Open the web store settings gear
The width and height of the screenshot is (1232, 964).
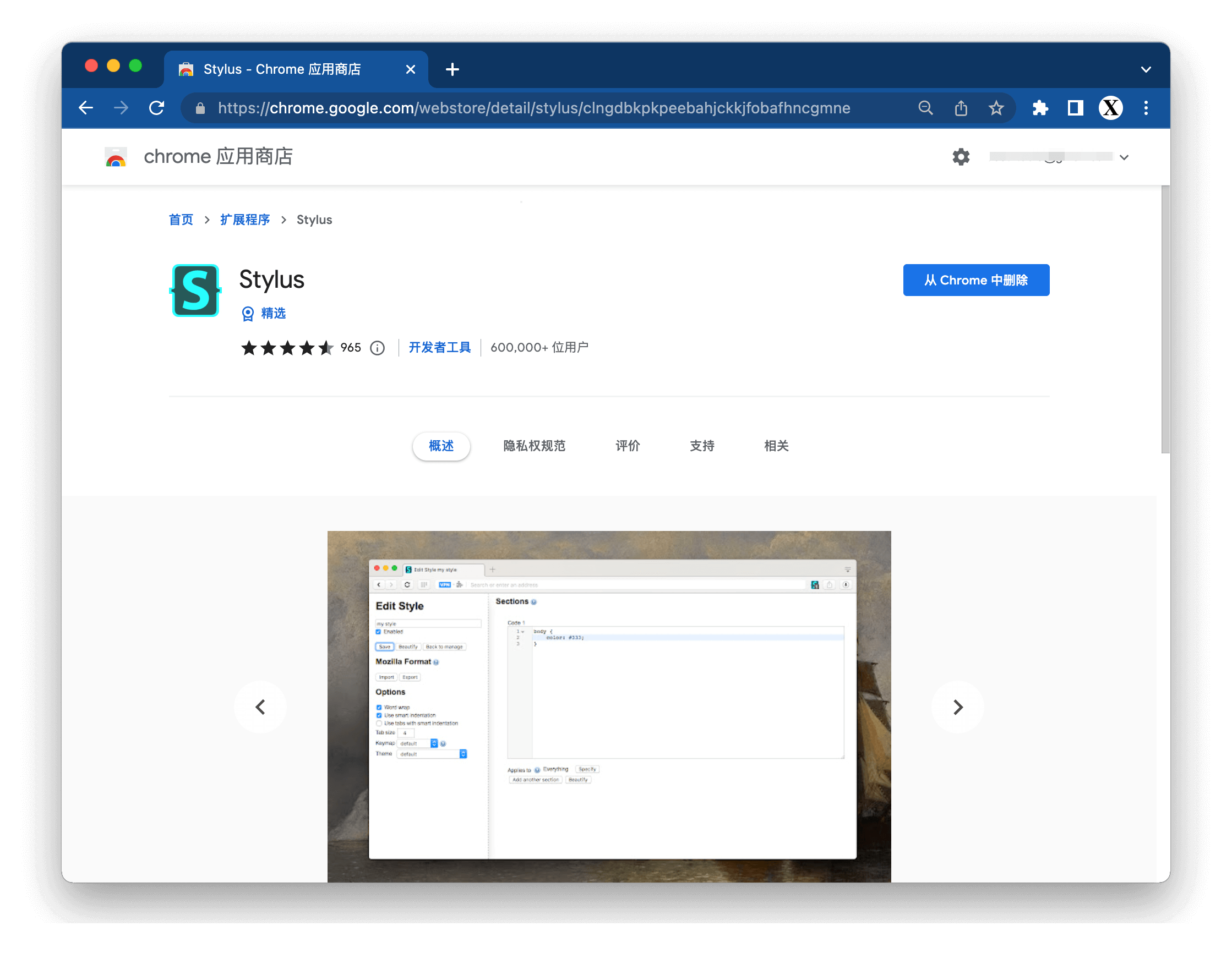961,157
